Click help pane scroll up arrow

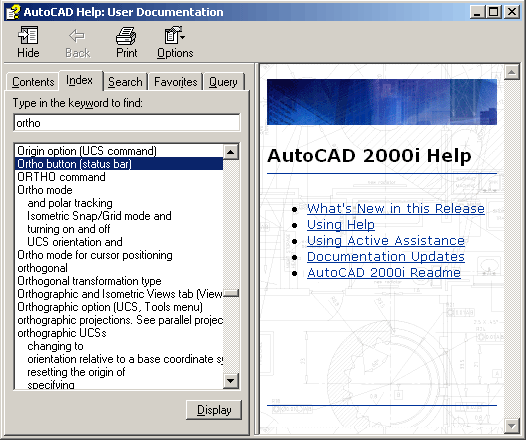(512, 72)
